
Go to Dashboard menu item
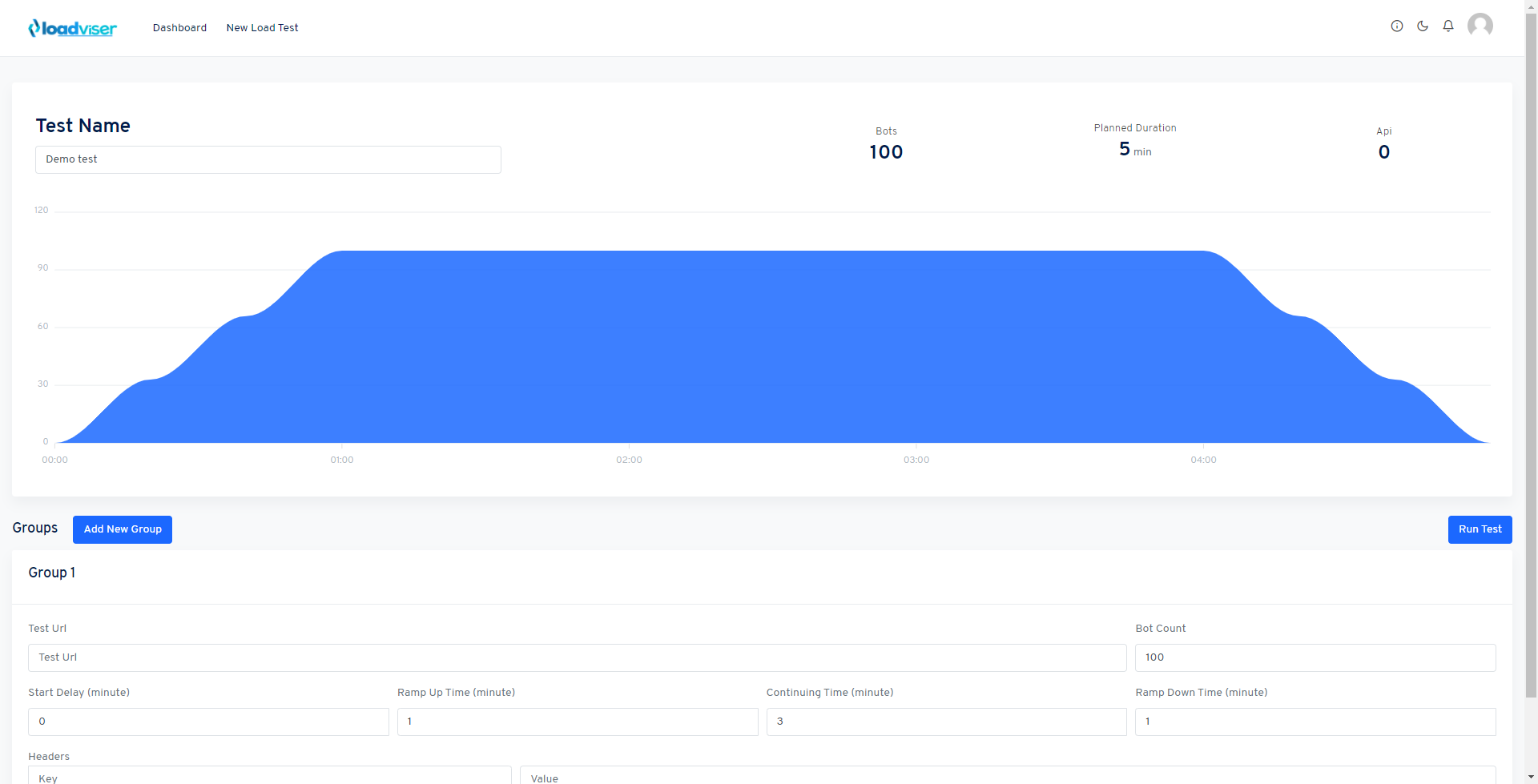pos(179,28)
